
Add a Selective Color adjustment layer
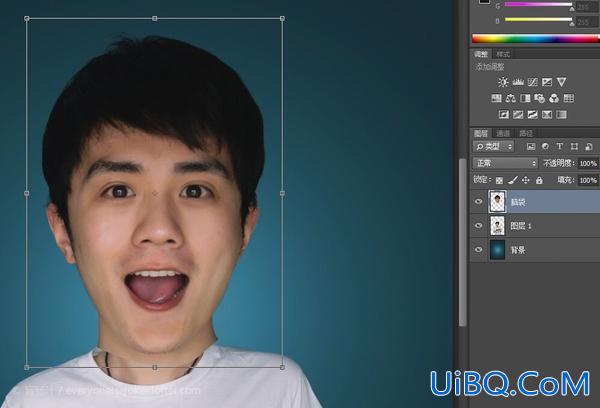(x=547, y=114)
